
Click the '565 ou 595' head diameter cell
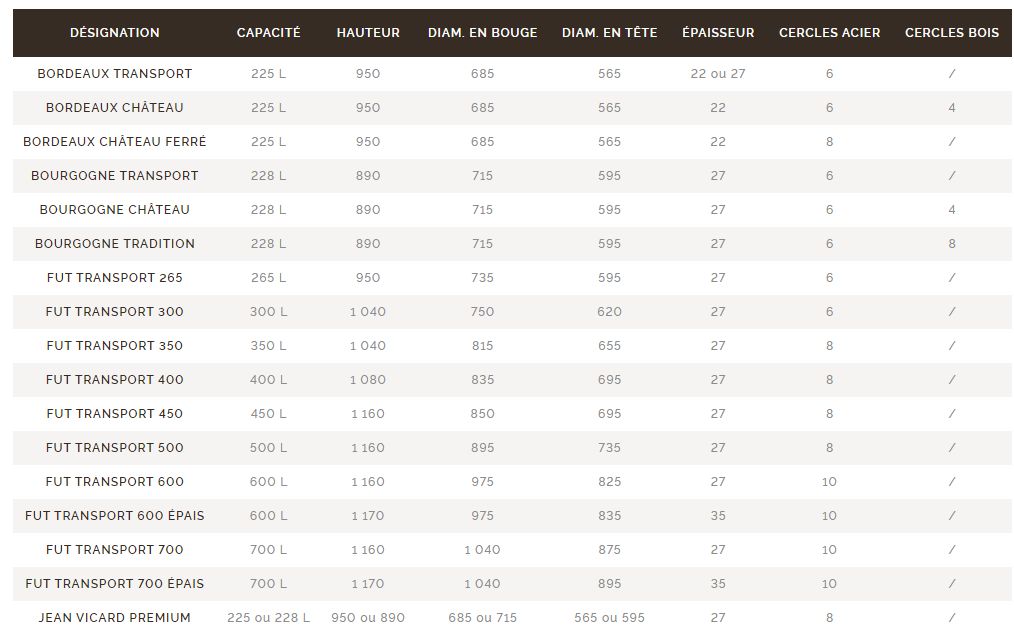point(609,618)
